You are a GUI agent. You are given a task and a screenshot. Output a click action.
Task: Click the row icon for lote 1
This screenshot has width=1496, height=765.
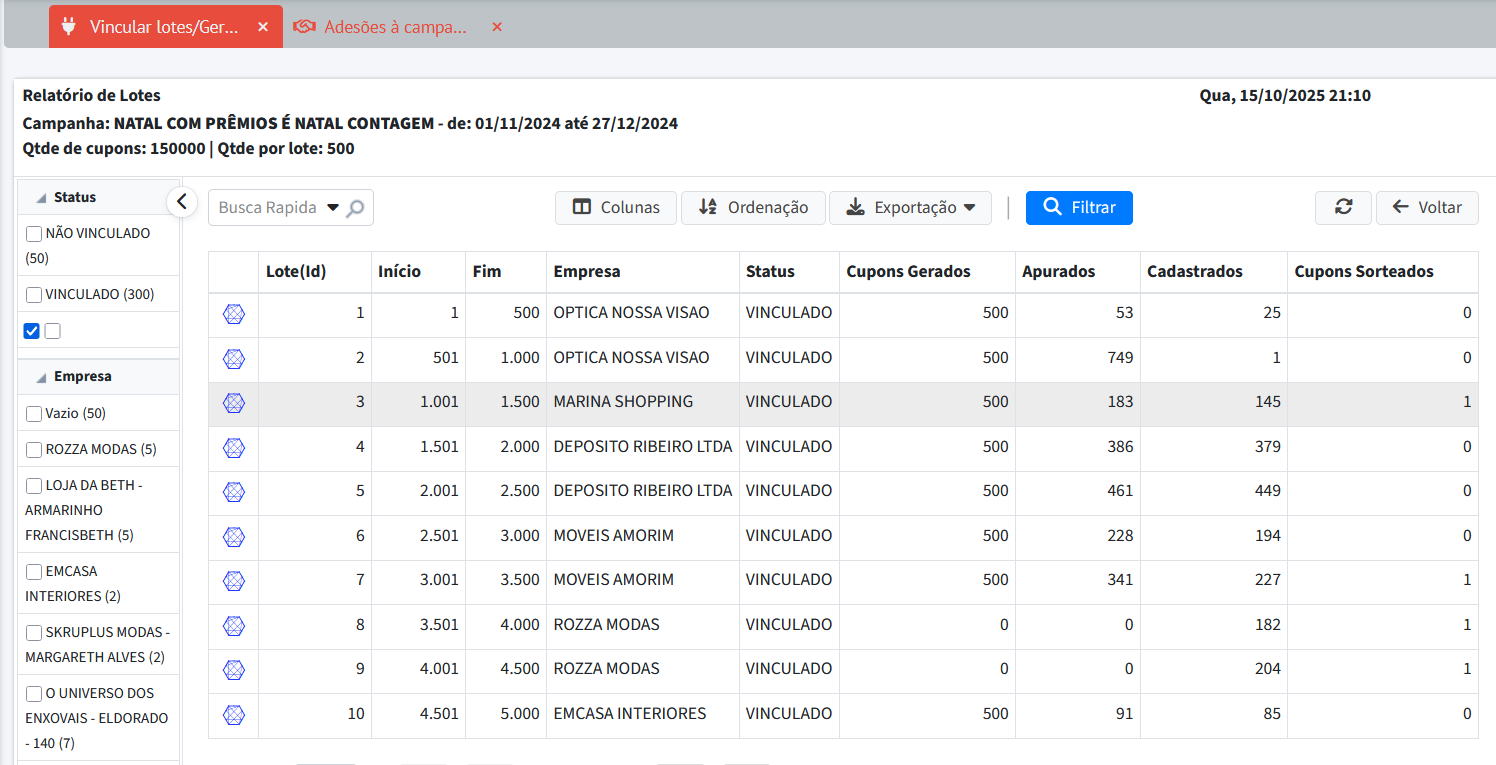[234, 314]
